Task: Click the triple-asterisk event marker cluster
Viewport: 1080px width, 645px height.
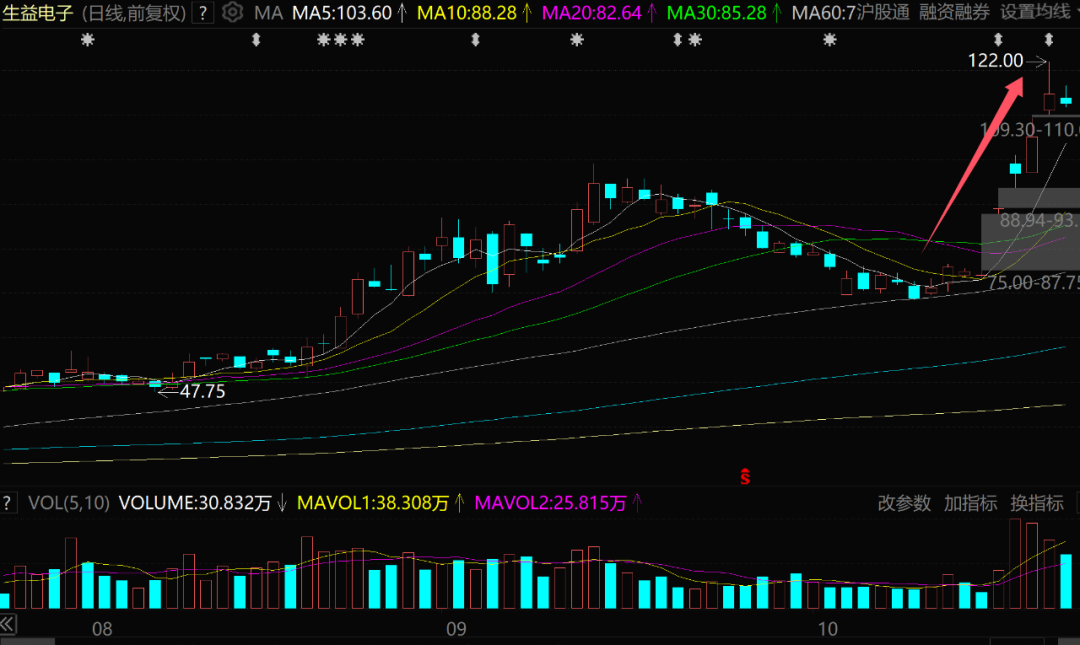Action: pos(340,41)
